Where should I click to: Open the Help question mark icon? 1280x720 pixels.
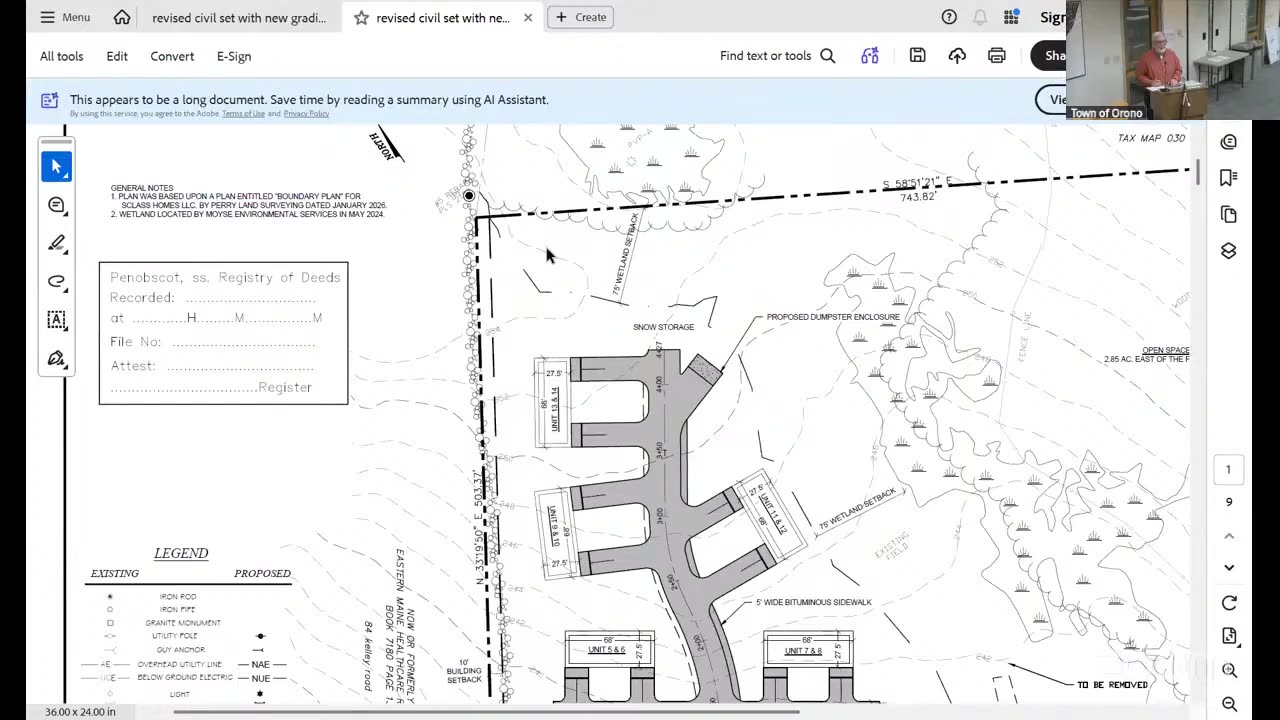click(949, 17)
